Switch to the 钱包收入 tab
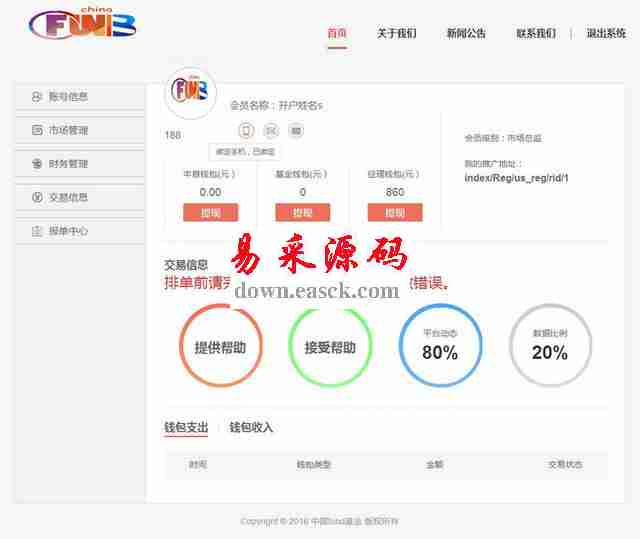This screenshot has height=539, width=640. (x=251, y=427)
